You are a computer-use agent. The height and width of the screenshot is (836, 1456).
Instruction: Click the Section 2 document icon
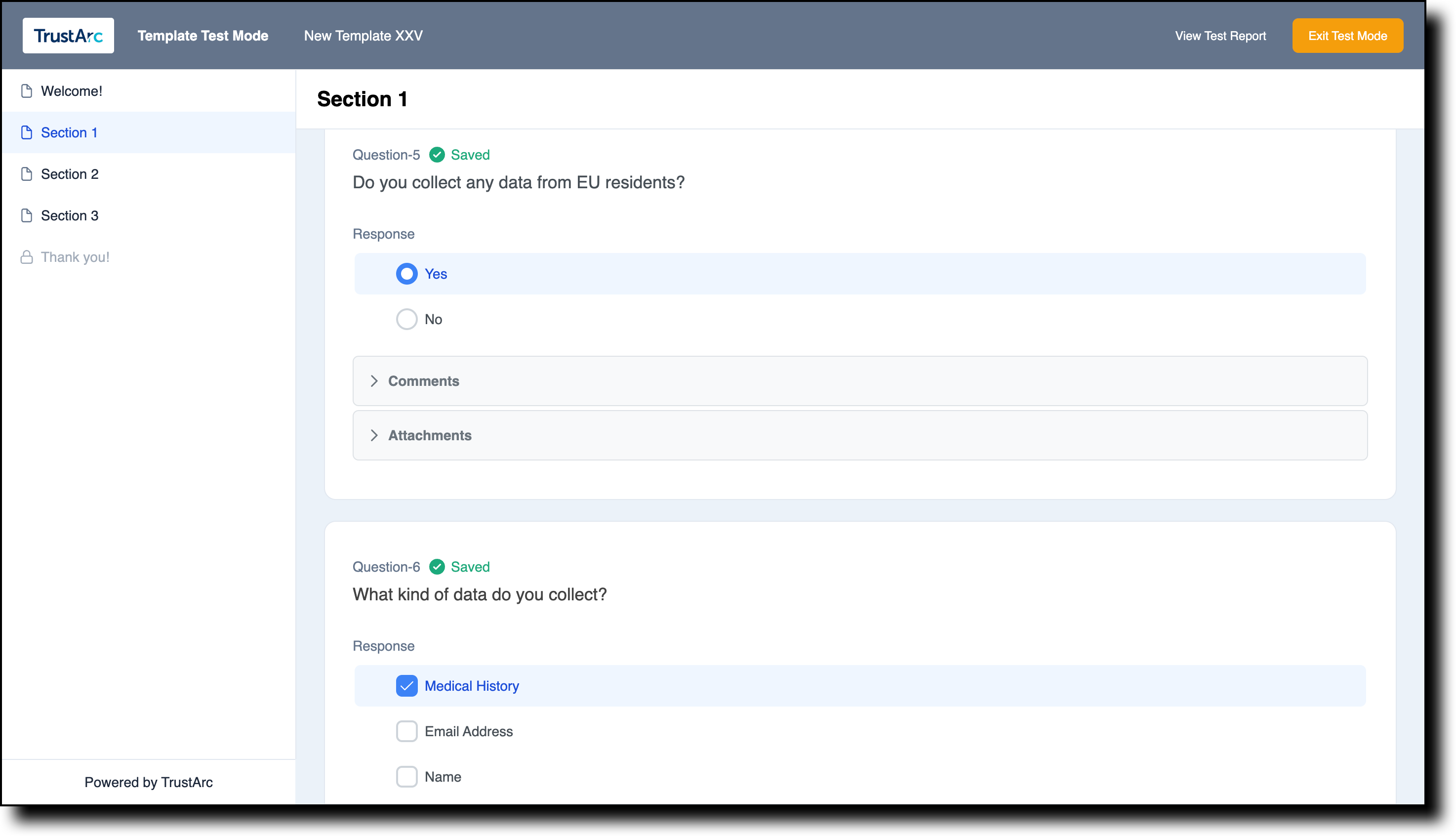[26, 174]
